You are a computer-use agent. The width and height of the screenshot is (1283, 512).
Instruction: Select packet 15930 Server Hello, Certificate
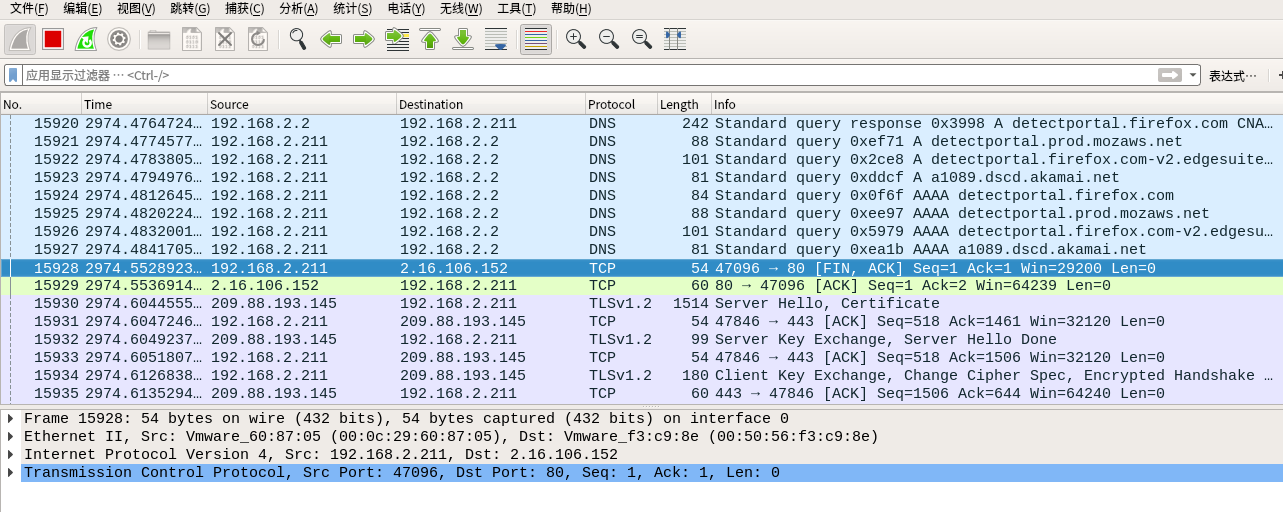641,304
